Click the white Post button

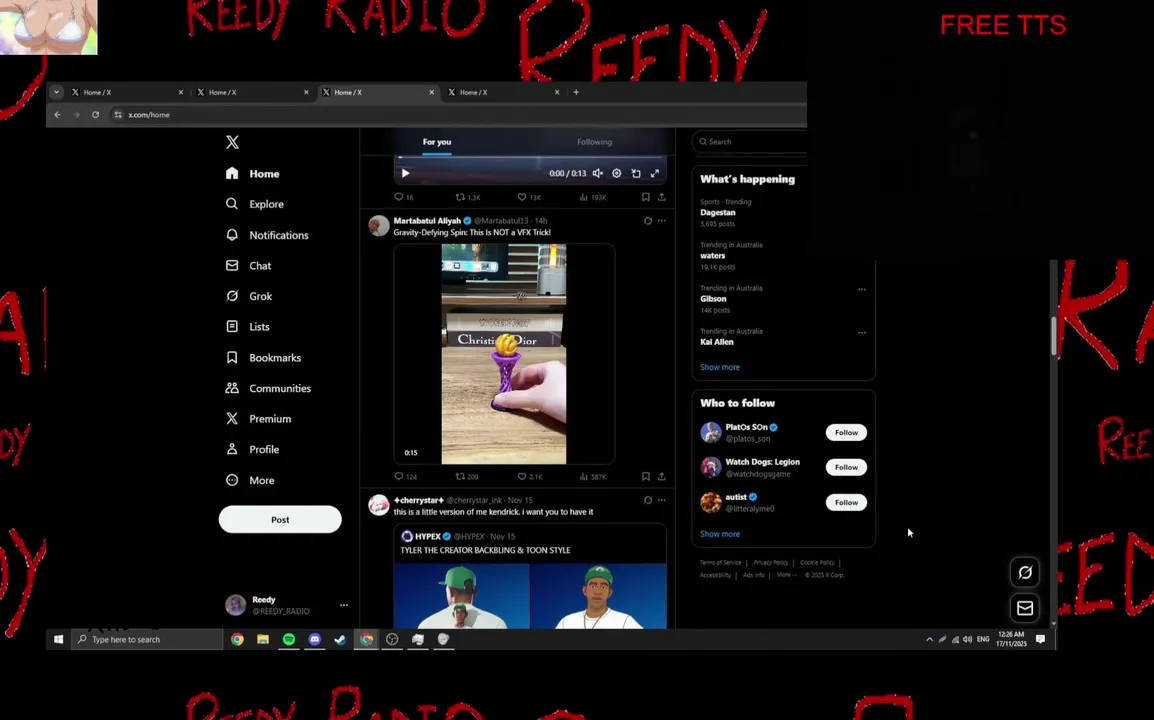(x=280, y=519)
